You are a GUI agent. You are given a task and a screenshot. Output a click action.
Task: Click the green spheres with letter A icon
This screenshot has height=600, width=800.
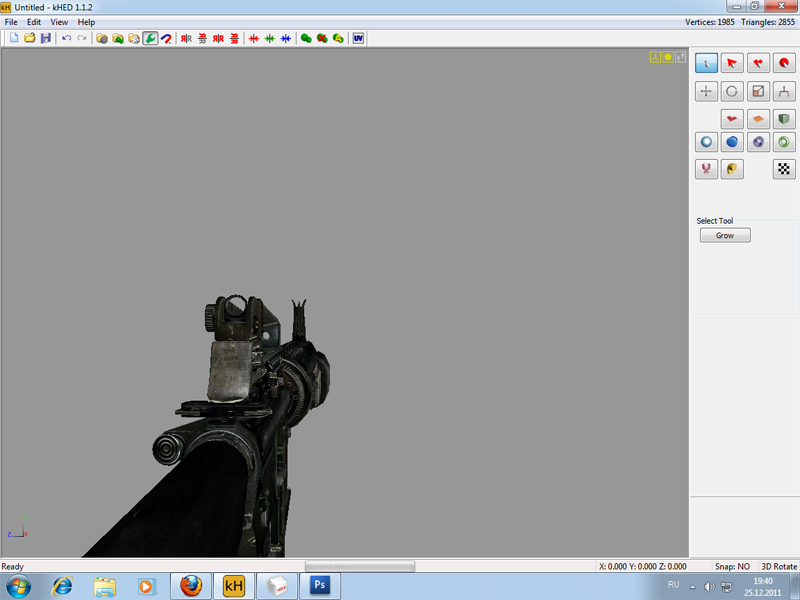(338, 38)
